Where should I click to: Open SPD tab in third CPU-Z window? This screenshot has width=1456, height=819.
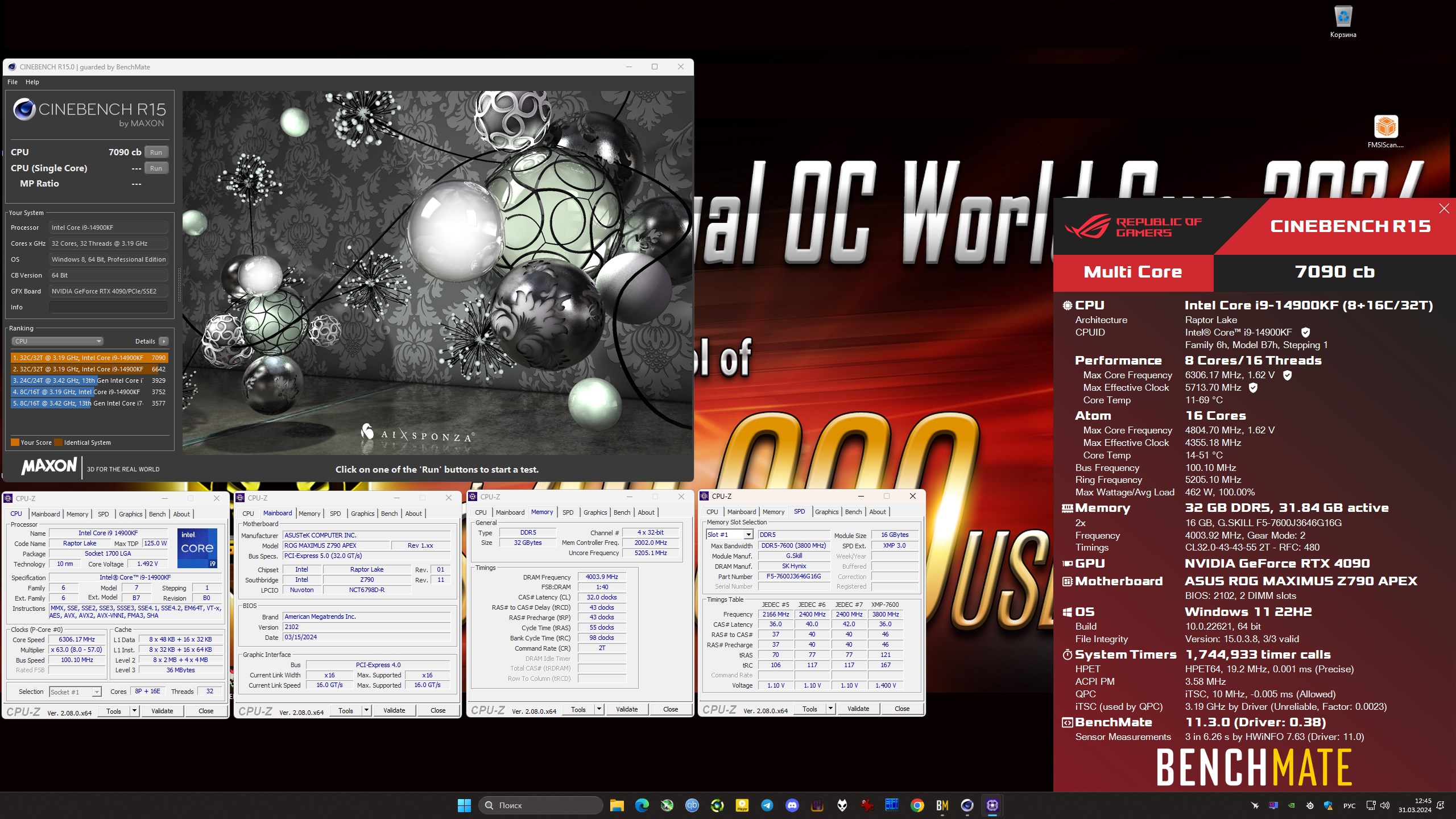(568, 512)
